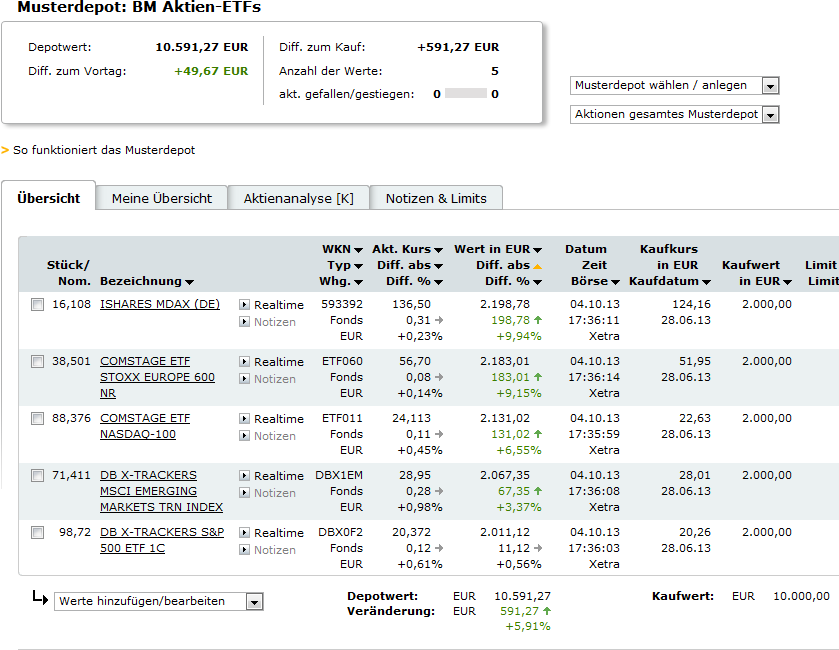Click Realtime arrow icon for COMSTAGE NASDAQ-100
The height and width of the screenshot is (650, 839).
(x=245, y=418)
